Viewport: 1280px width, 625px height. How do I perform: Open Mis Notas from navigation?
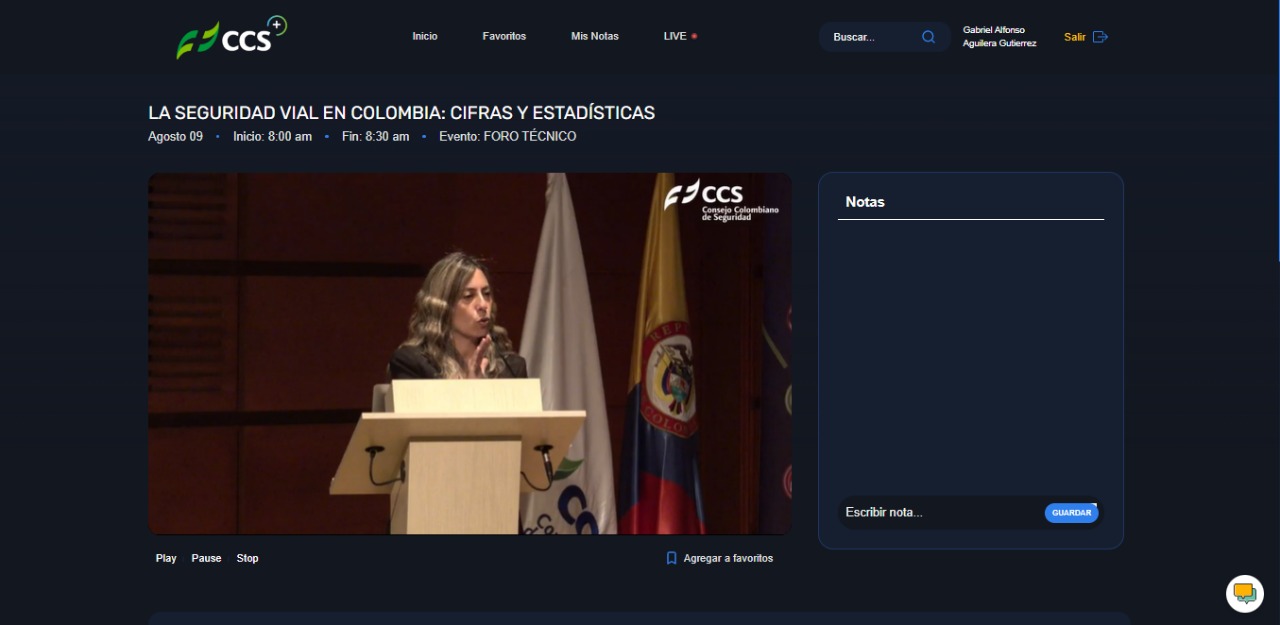595,36
